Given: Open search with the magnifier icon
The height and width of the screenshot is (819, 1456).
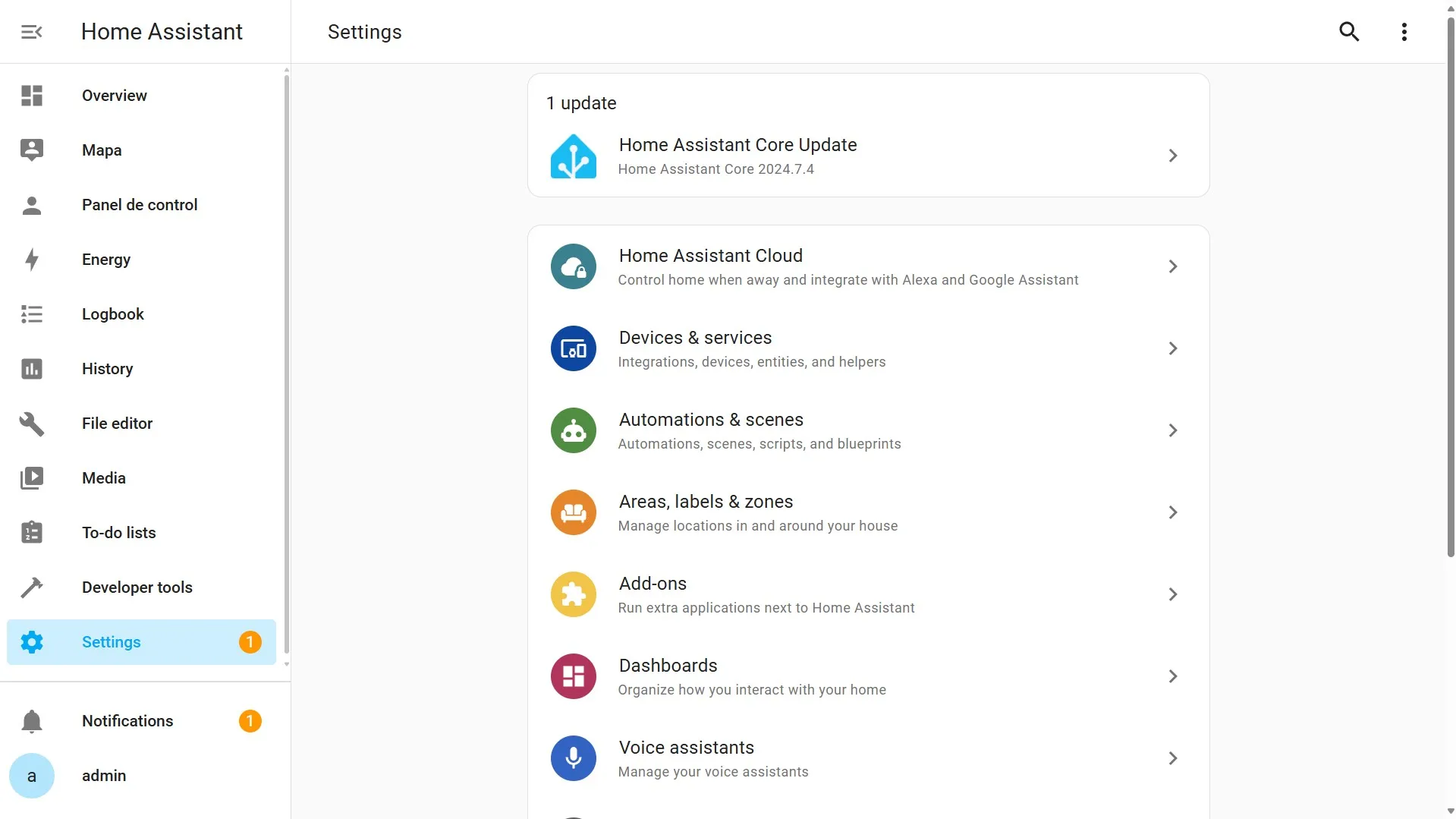Looking at the screenshot, I should coord(1349,32).
